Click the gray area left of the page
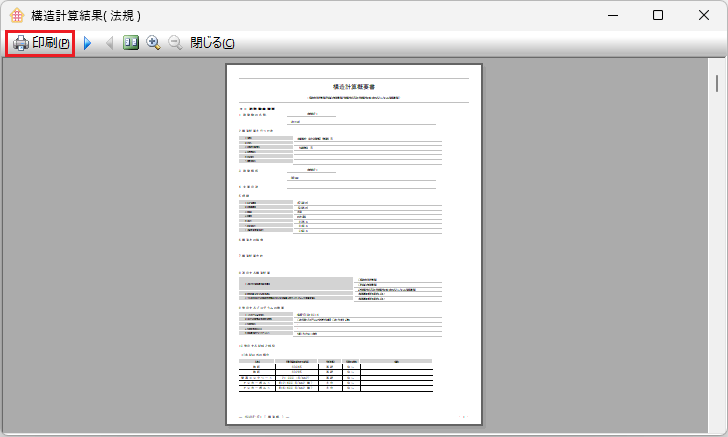 (110, 250)
